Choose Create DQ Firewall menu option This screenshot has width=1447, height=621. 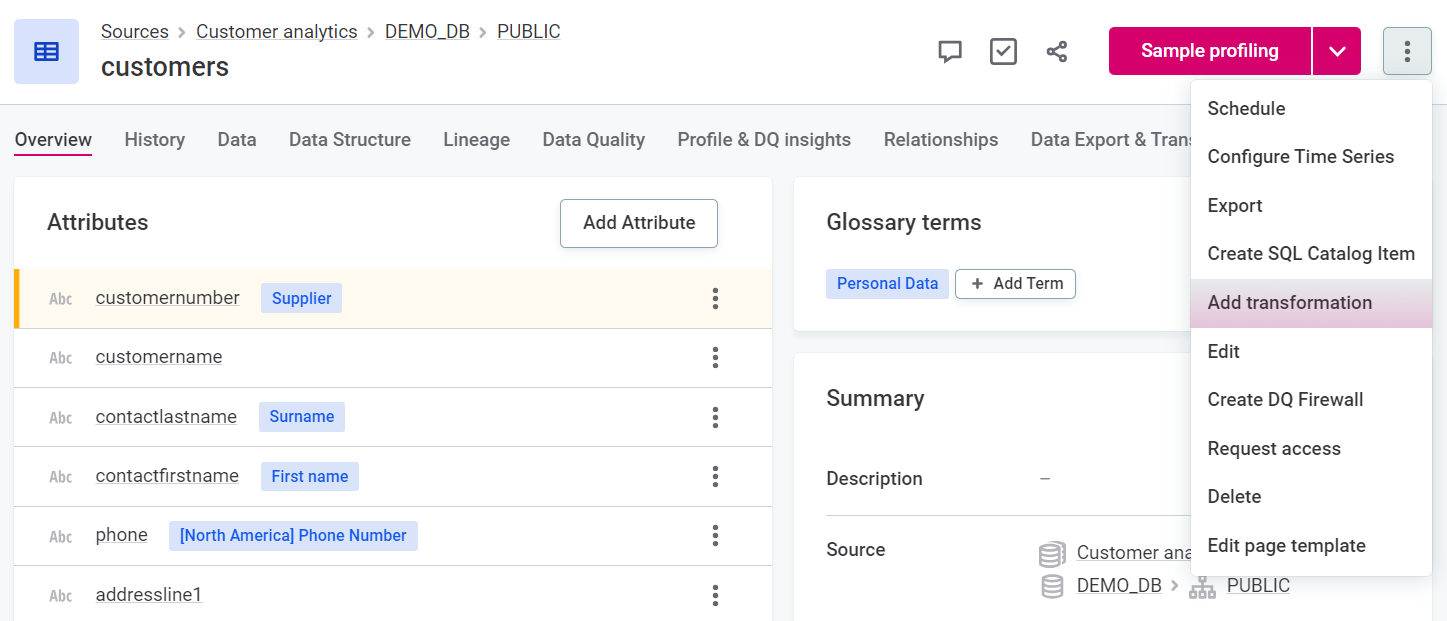pos(1285,400)
